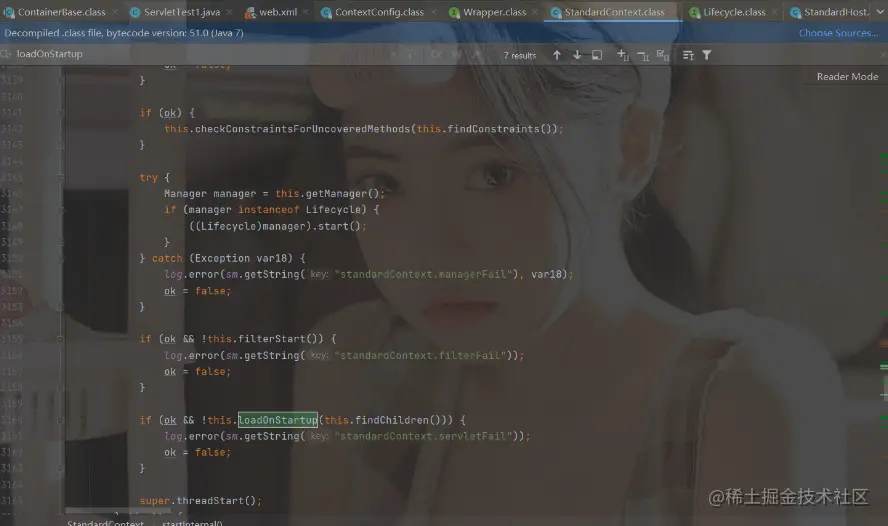Switch to ServletTest1.java tab

(x=181, y=12)
